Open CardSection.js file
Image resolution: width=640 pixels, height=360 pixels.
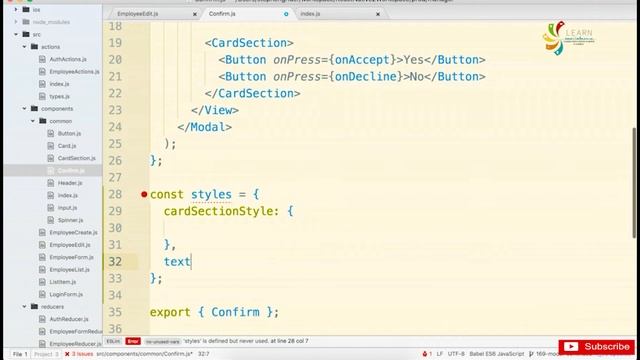coord(77,158)
